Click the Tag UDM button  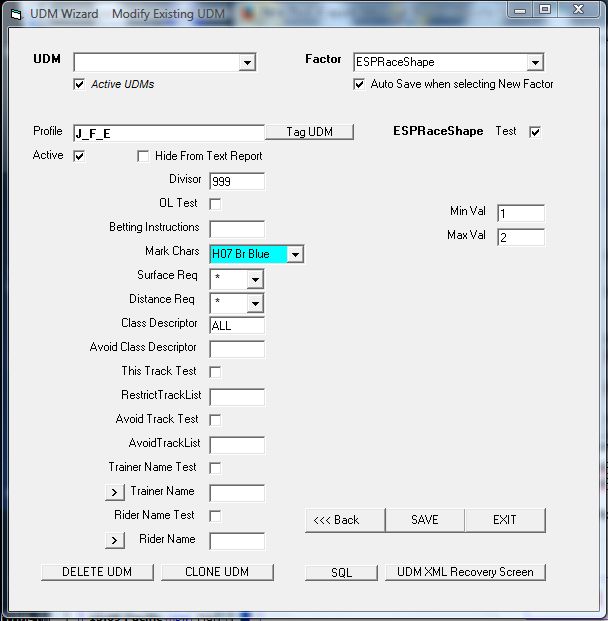coord(309,132)
